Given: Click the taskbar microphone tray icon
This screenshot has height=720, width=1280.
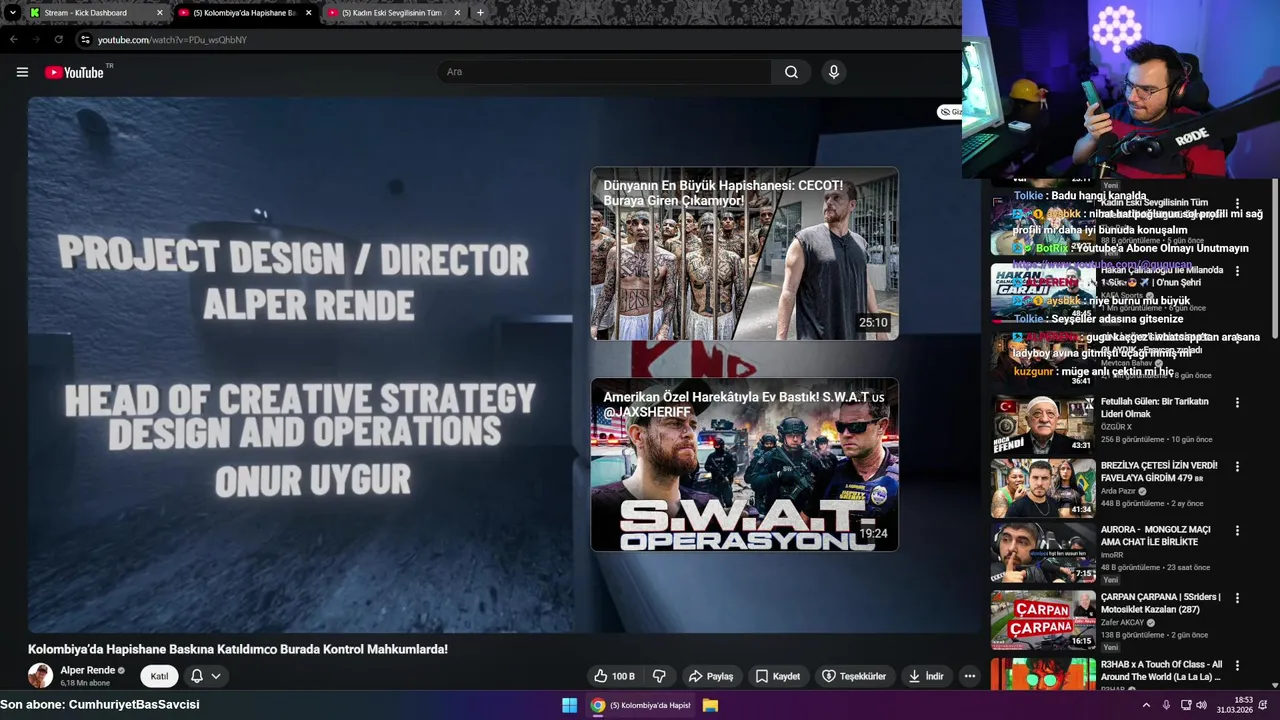Looking at the screenshot, I should (x=1165, y=705).
